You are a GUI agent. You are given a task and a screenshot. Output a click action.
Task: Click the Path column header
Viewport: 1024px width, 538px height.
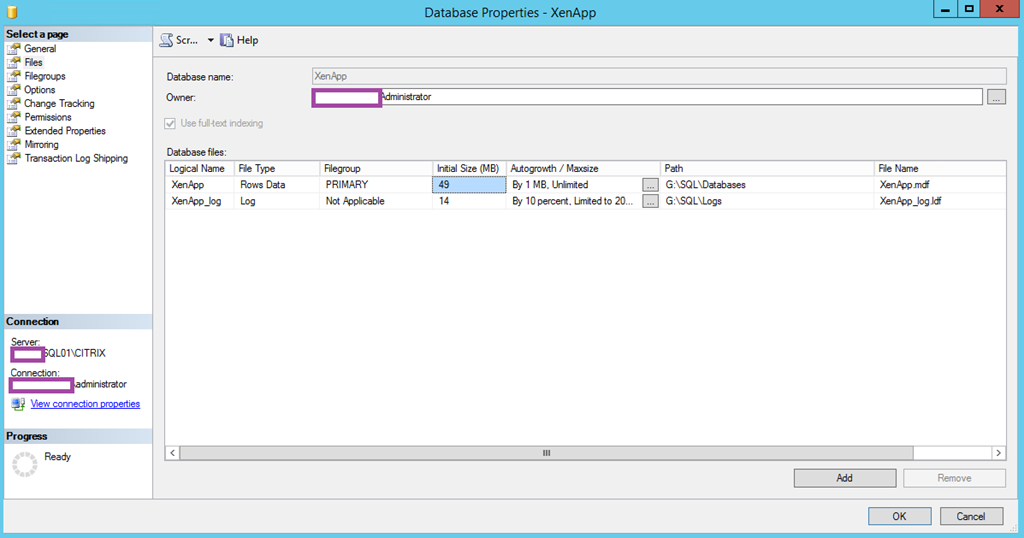767,168
